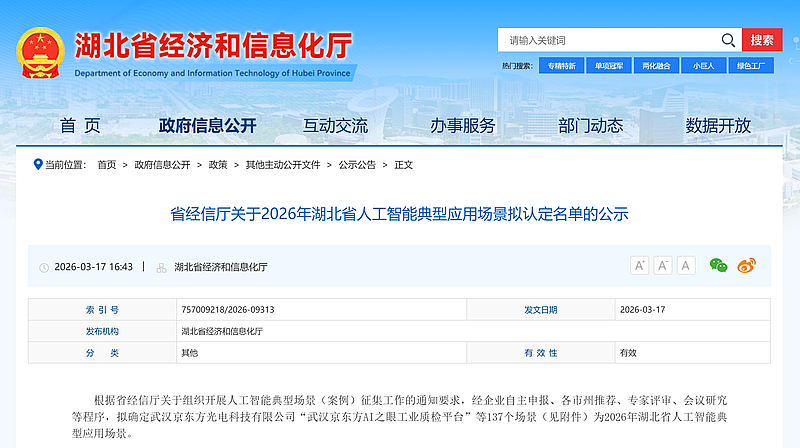Share article via Weibo icon
800x448 pixels.
click(x=746, y=265)
